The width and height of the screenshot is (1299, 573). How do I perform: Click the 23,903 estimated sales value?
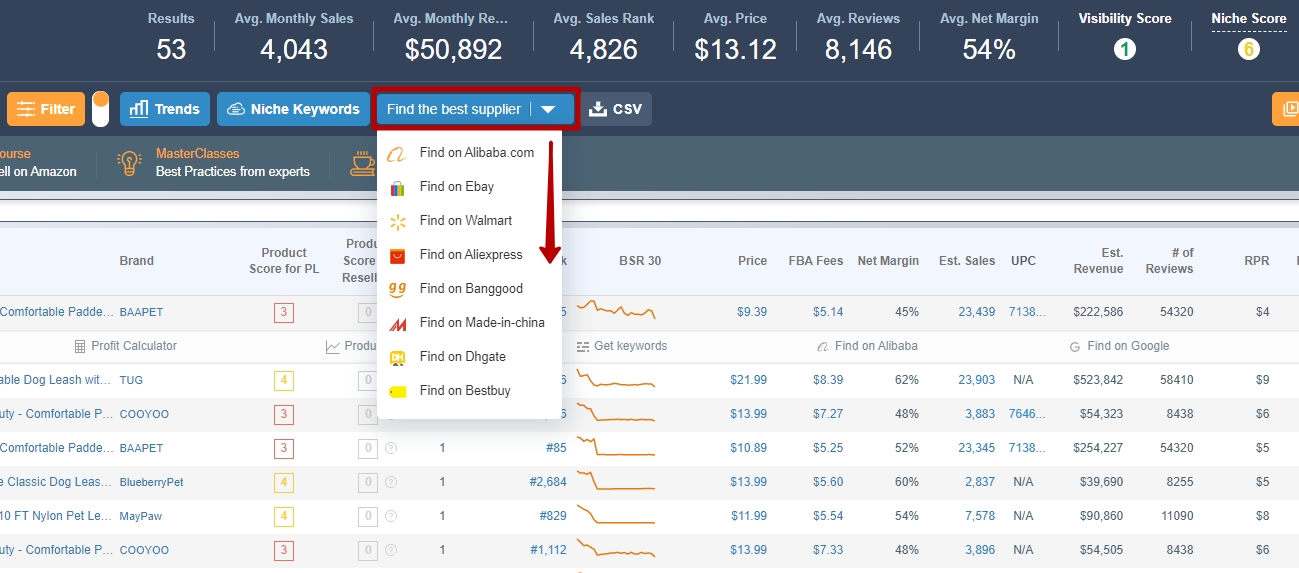[x=977, y=380]
